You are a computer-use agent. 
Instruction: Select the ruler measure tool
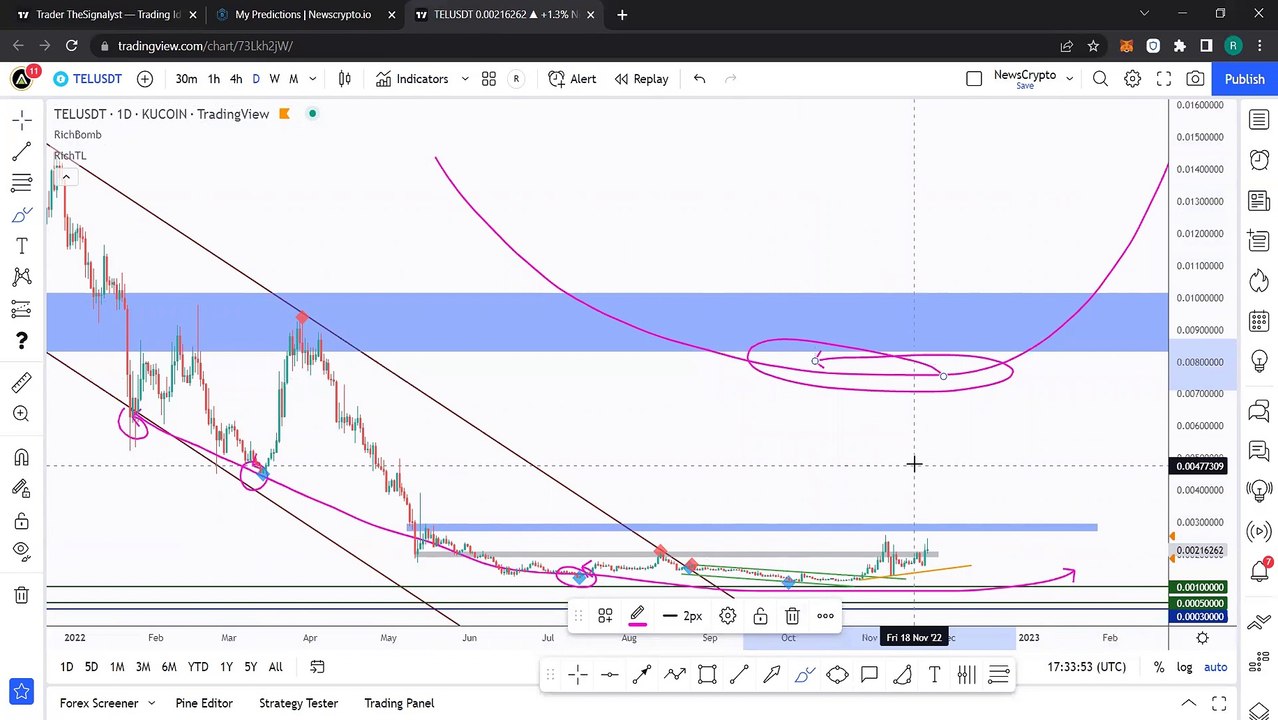tap(21, 382)
